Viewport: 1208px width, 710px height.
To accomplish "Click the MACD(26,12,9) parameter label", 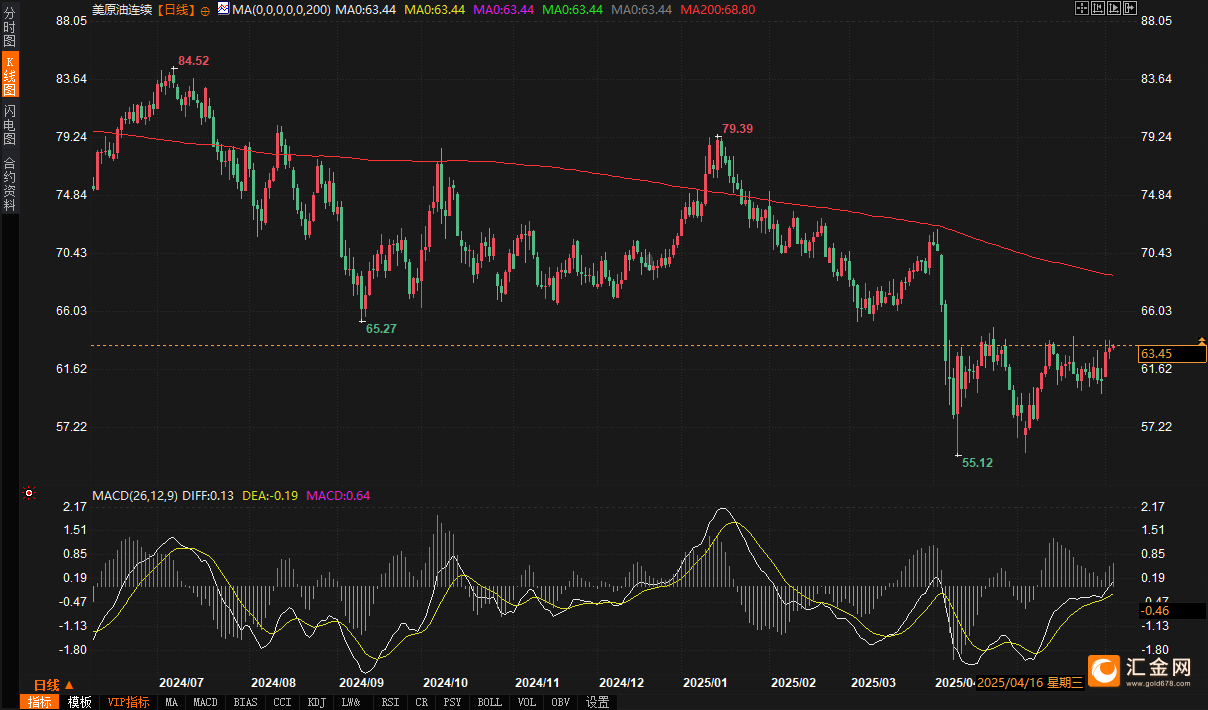I will (135, 495).
